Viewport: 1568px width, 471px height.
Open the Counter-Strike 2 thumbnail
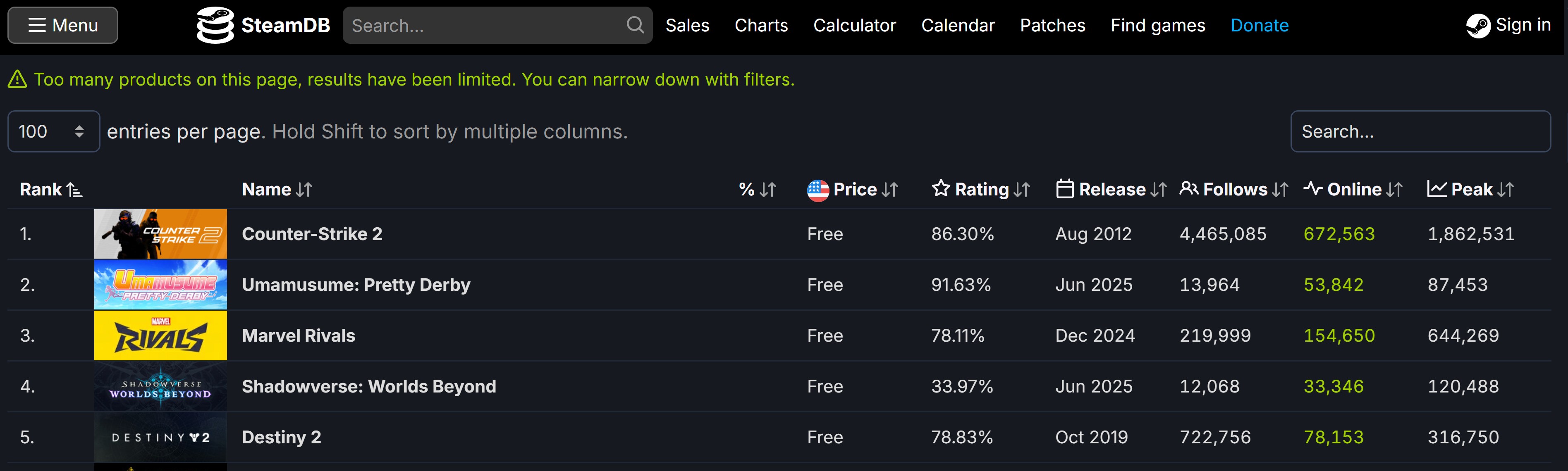pos(161,234)
